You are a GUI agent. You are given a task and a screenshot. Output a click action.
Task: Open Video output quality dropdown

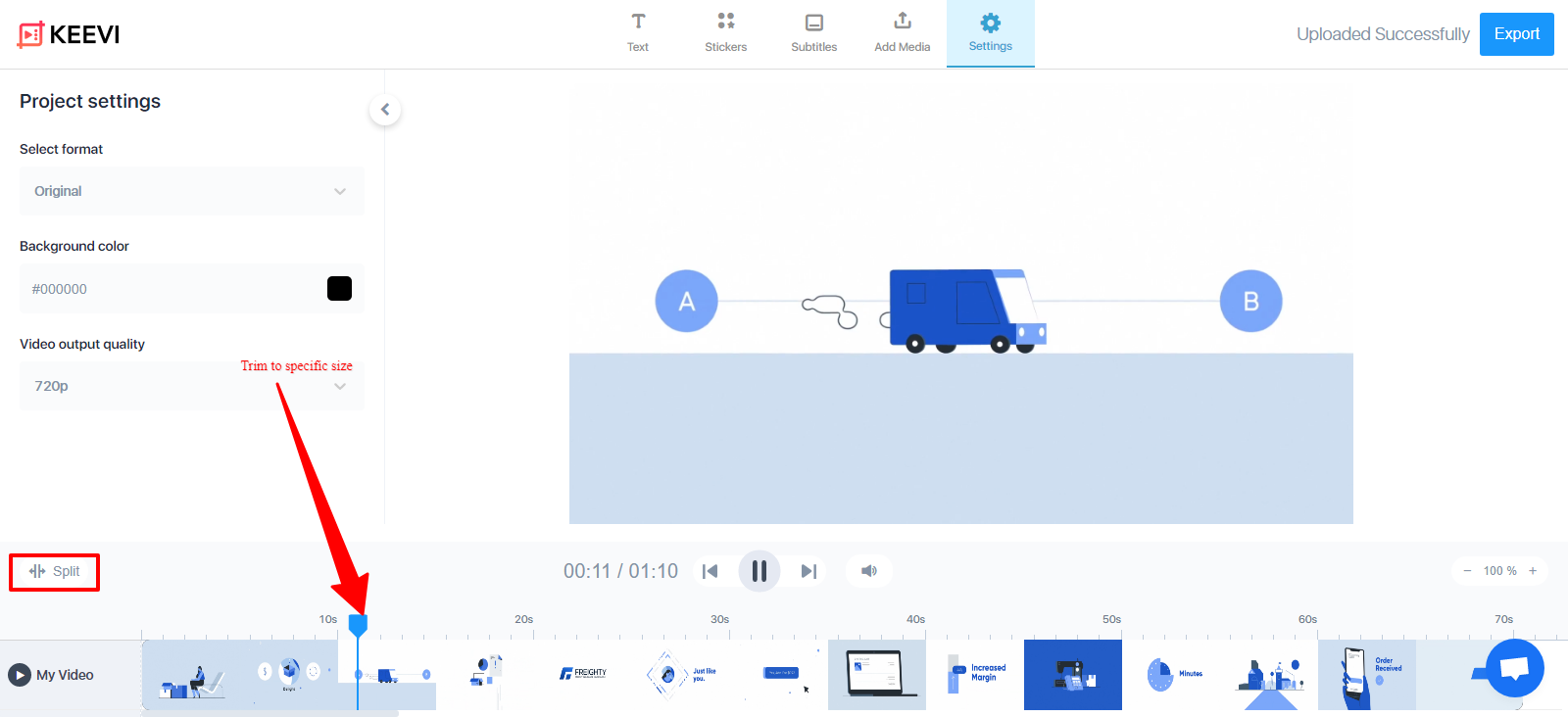click(x=191, y=386)
